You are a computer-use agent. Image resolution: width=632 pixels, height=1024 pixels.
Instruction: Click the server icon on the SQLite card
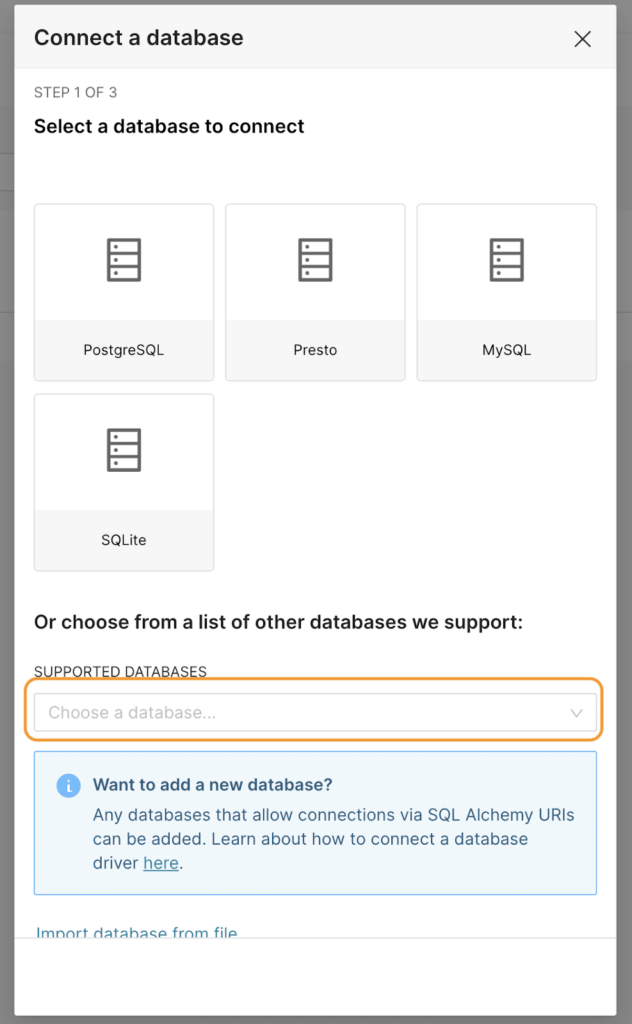pos(124,450)
